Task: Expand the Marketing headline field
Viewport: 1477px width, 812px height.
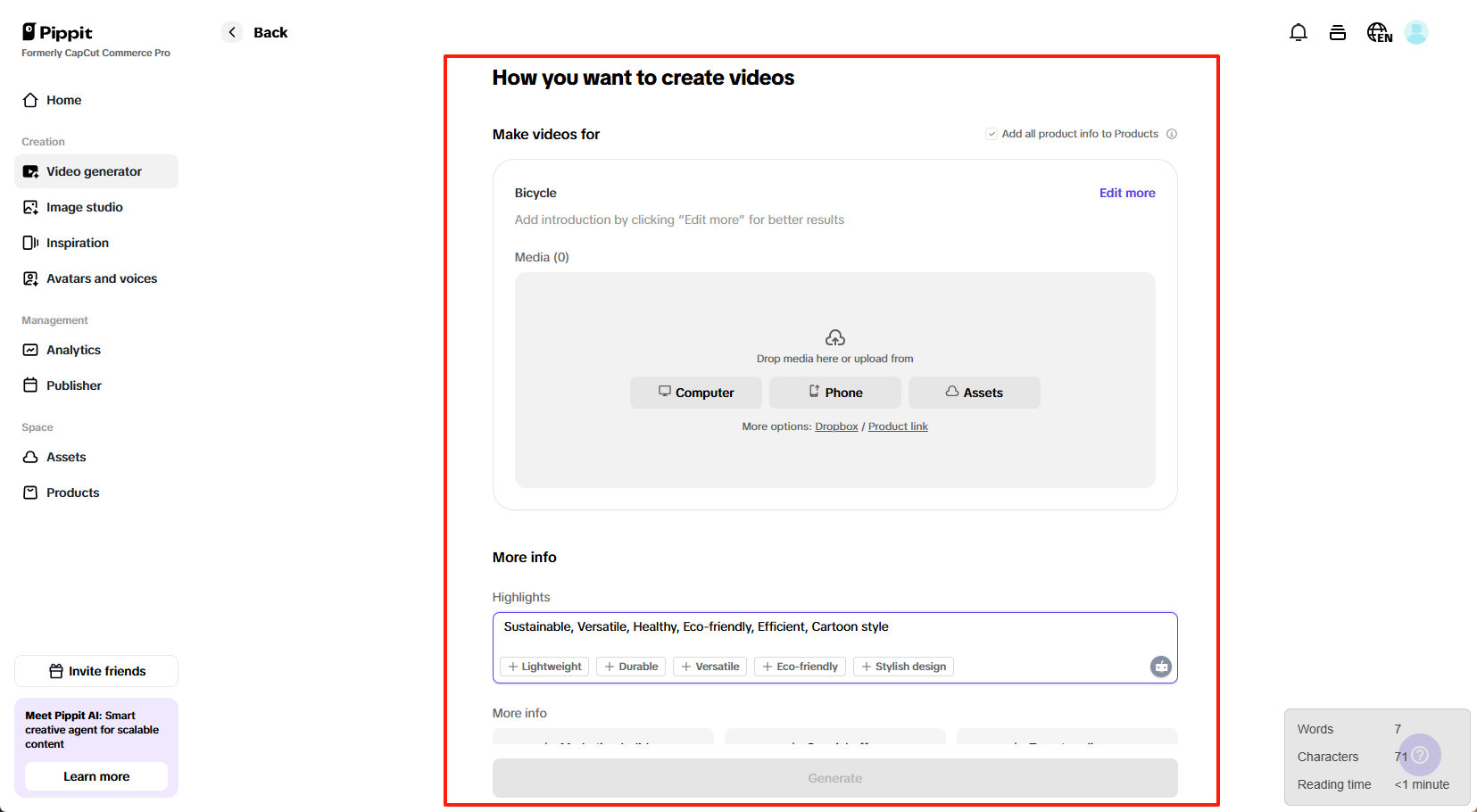Action: click(602, 742)
